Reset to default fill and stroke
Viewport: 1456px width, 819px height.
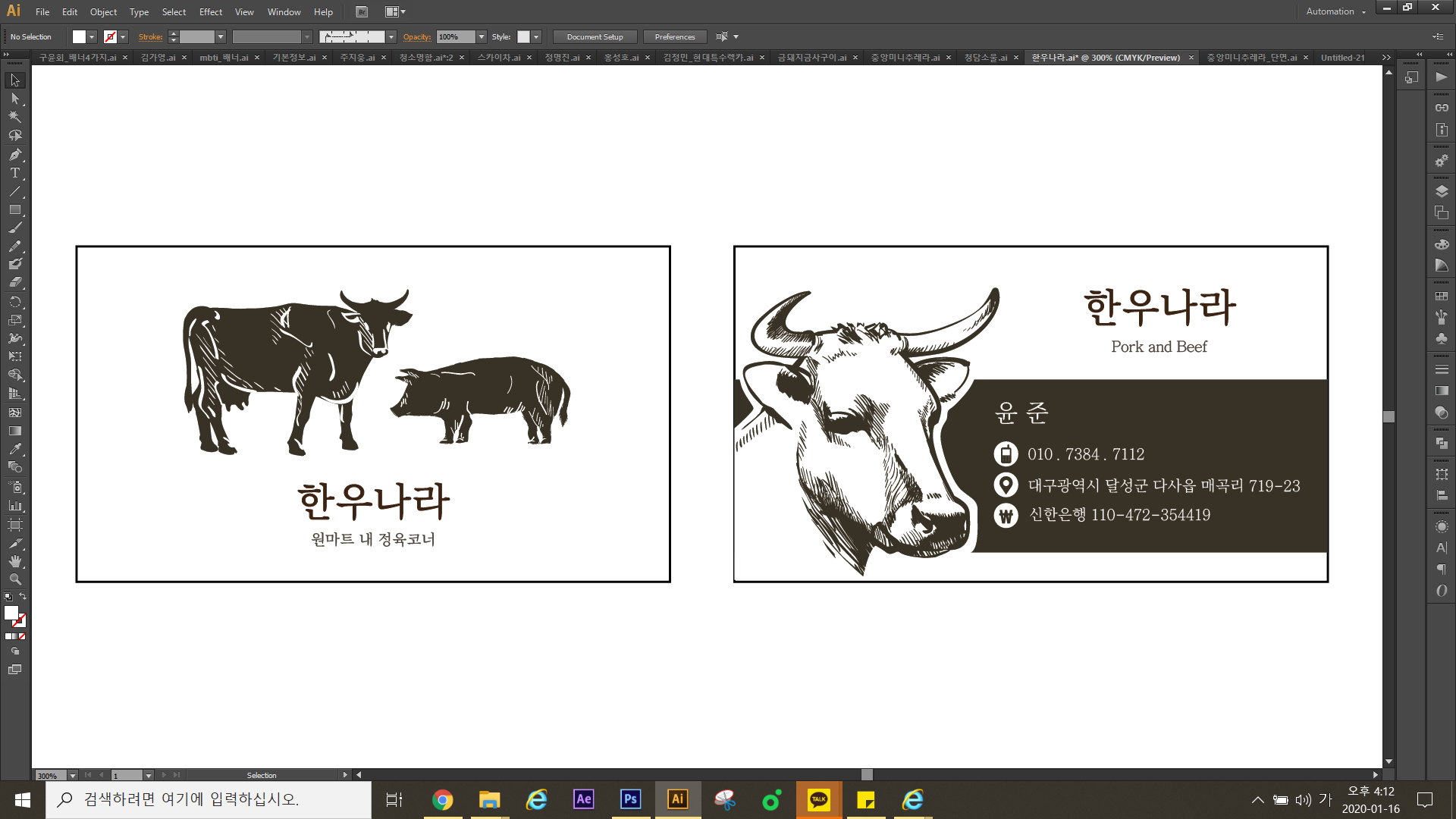[x=8, y=597]
